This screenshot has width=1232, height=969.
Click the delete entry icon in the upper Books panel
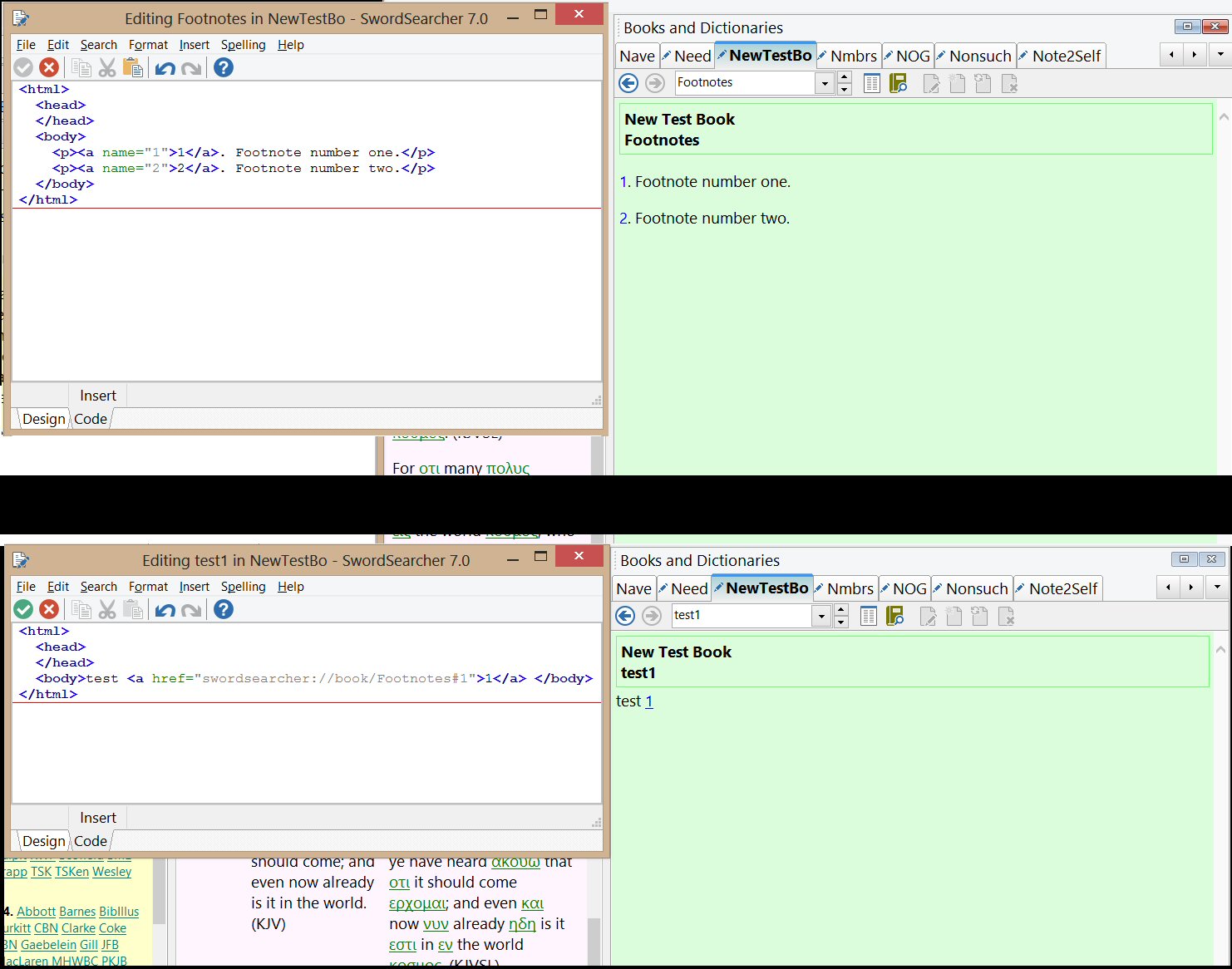(x=1010, y=83)
